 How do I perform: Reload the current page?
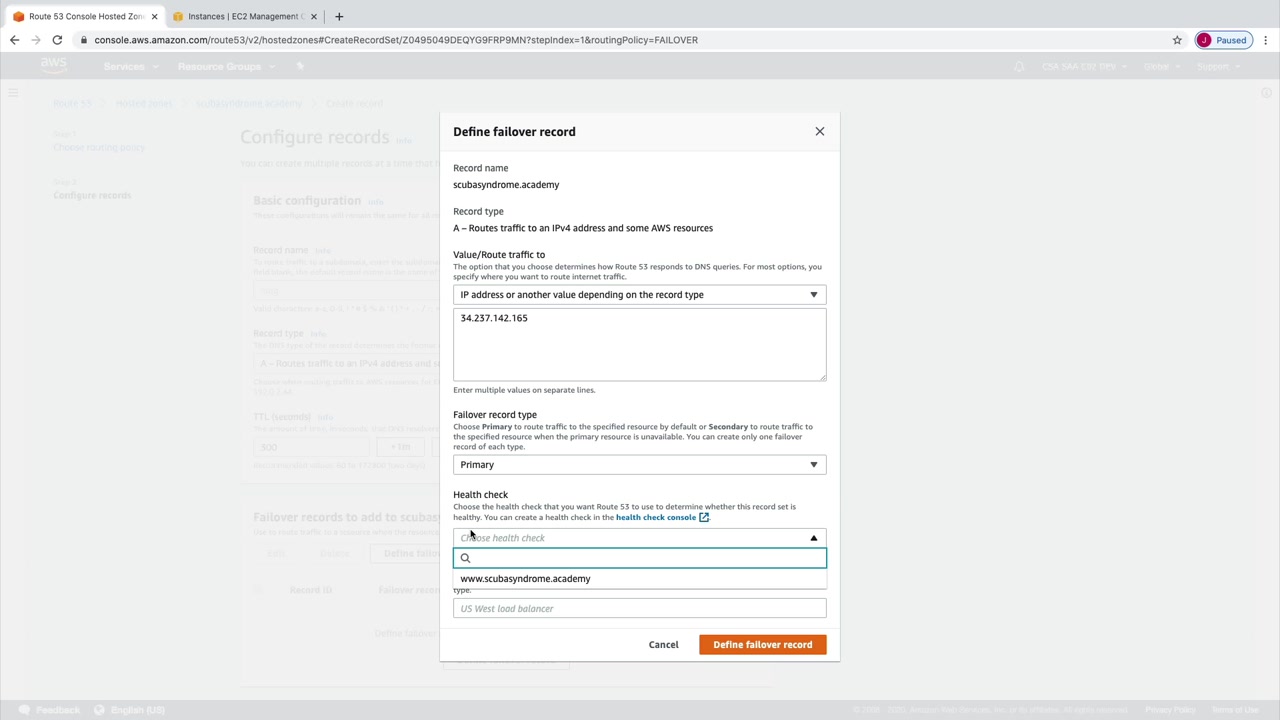click(x=57, y=40)
